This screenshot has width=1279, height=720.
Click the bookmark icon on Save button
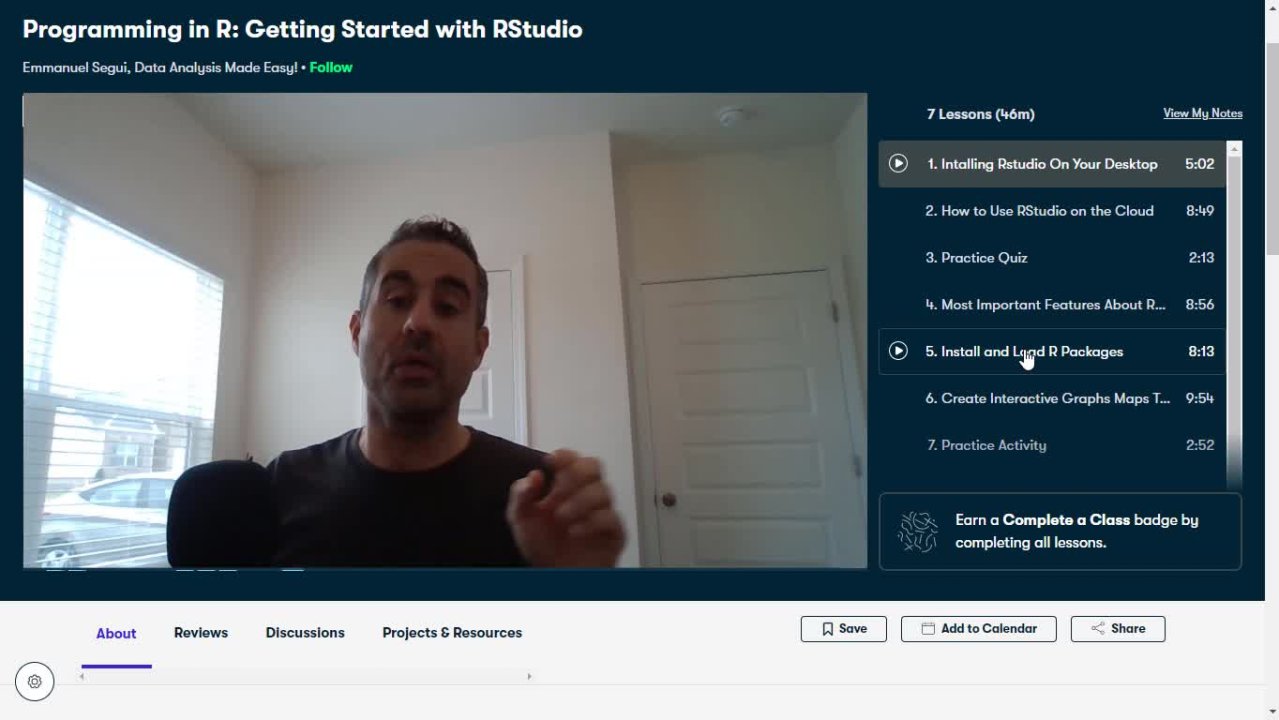827,629
